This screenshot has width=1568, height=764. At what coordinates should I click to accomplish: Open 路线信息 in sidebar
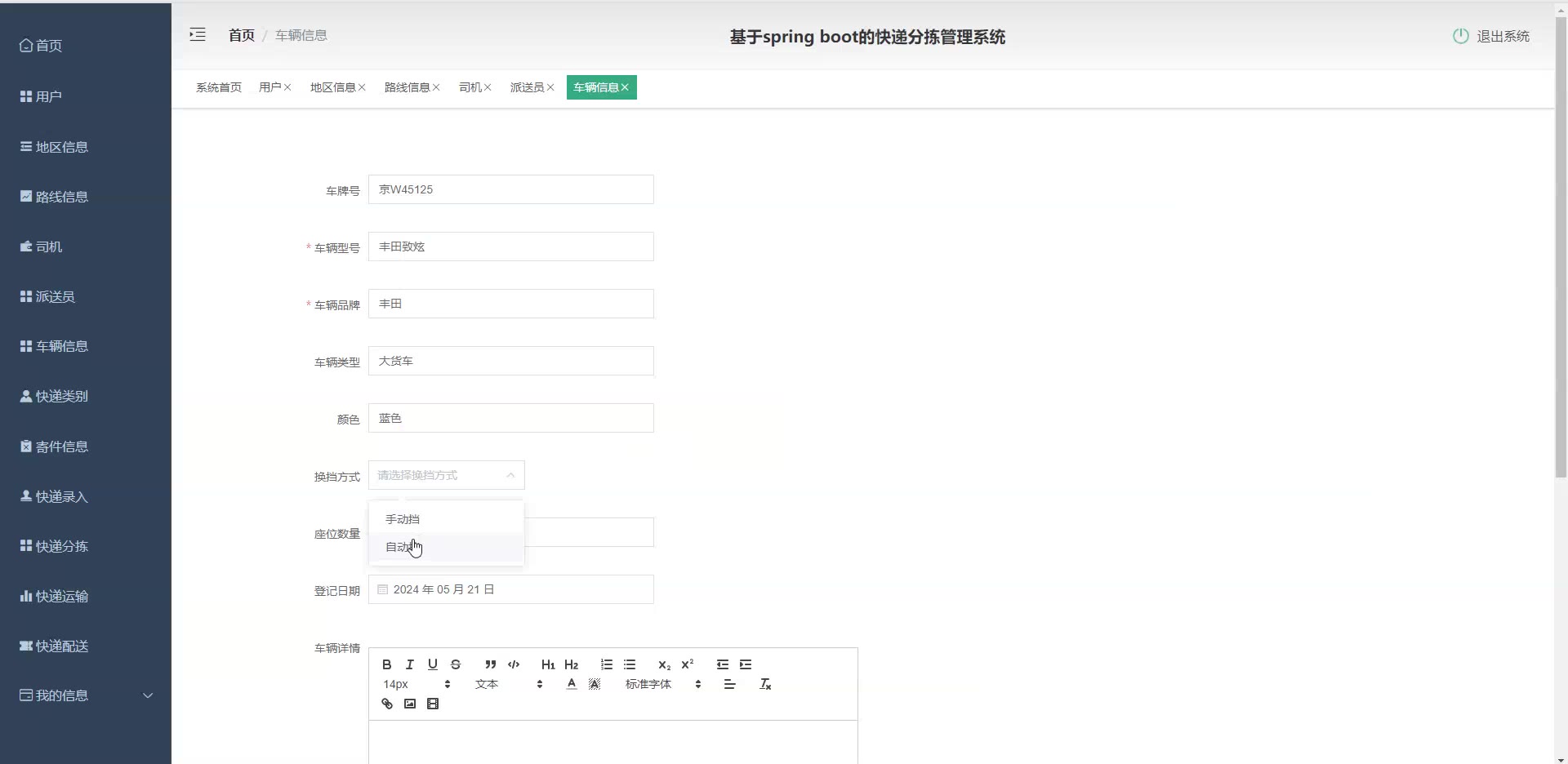pos(86,197)
